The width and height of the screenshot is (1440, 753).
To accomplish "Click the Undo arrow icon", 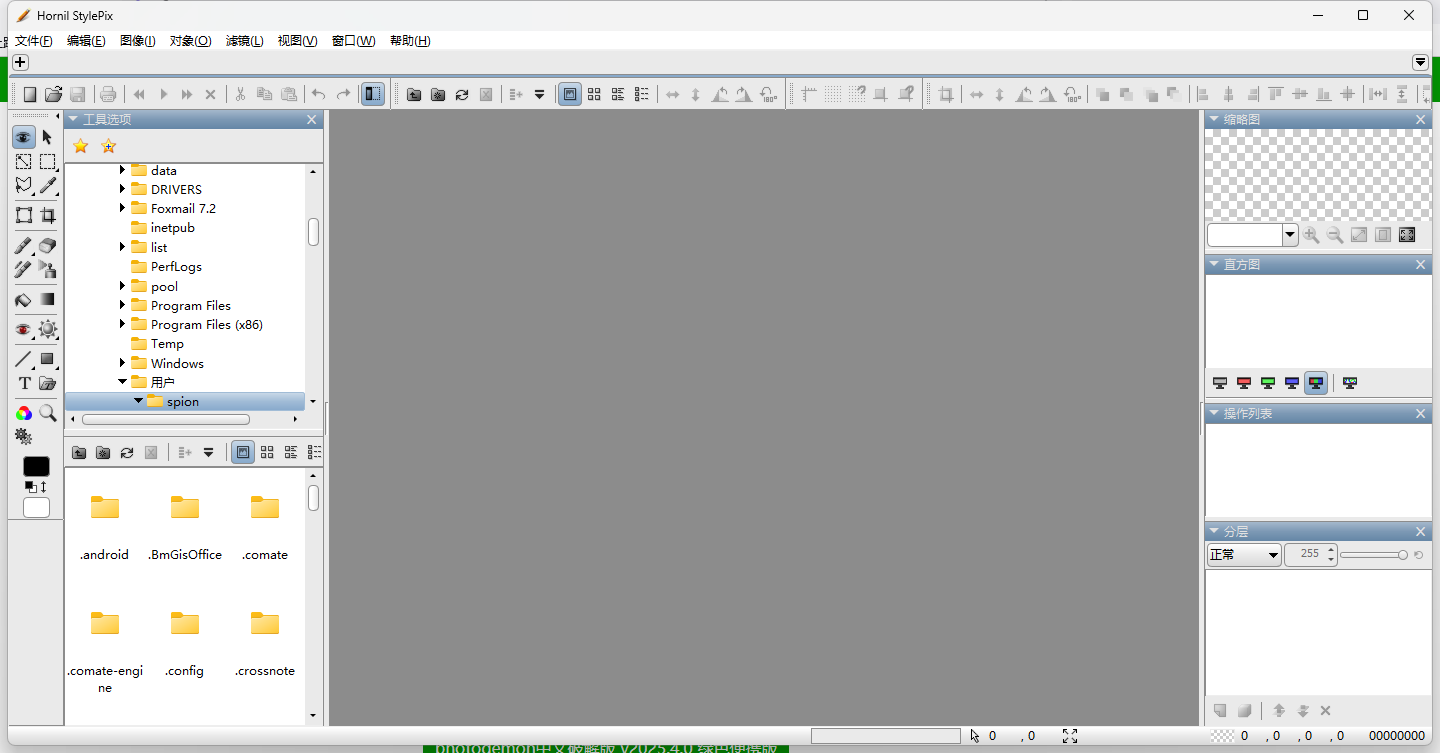I will [x=319, y=94].
